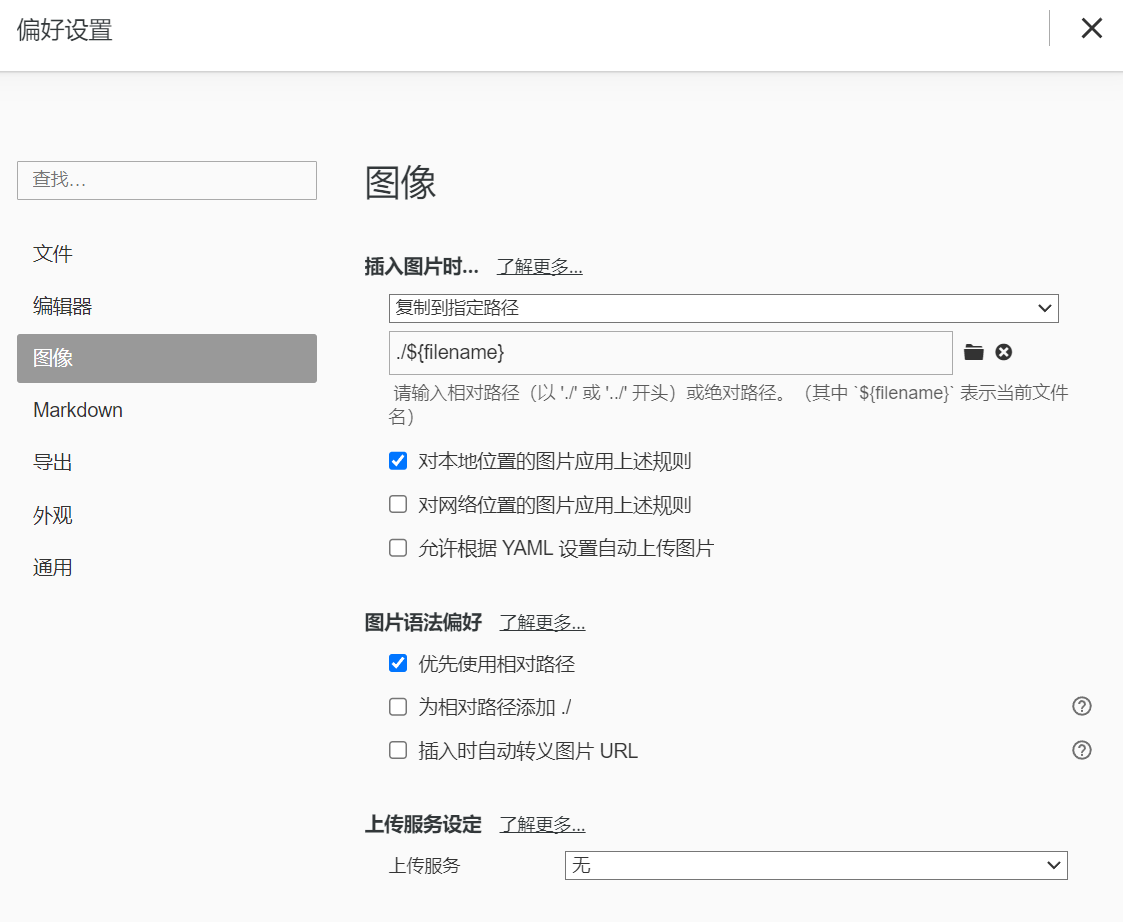The image size is (1123, 922).
Task: Click the folder icon to browse image path
Action: coord(973,352)
